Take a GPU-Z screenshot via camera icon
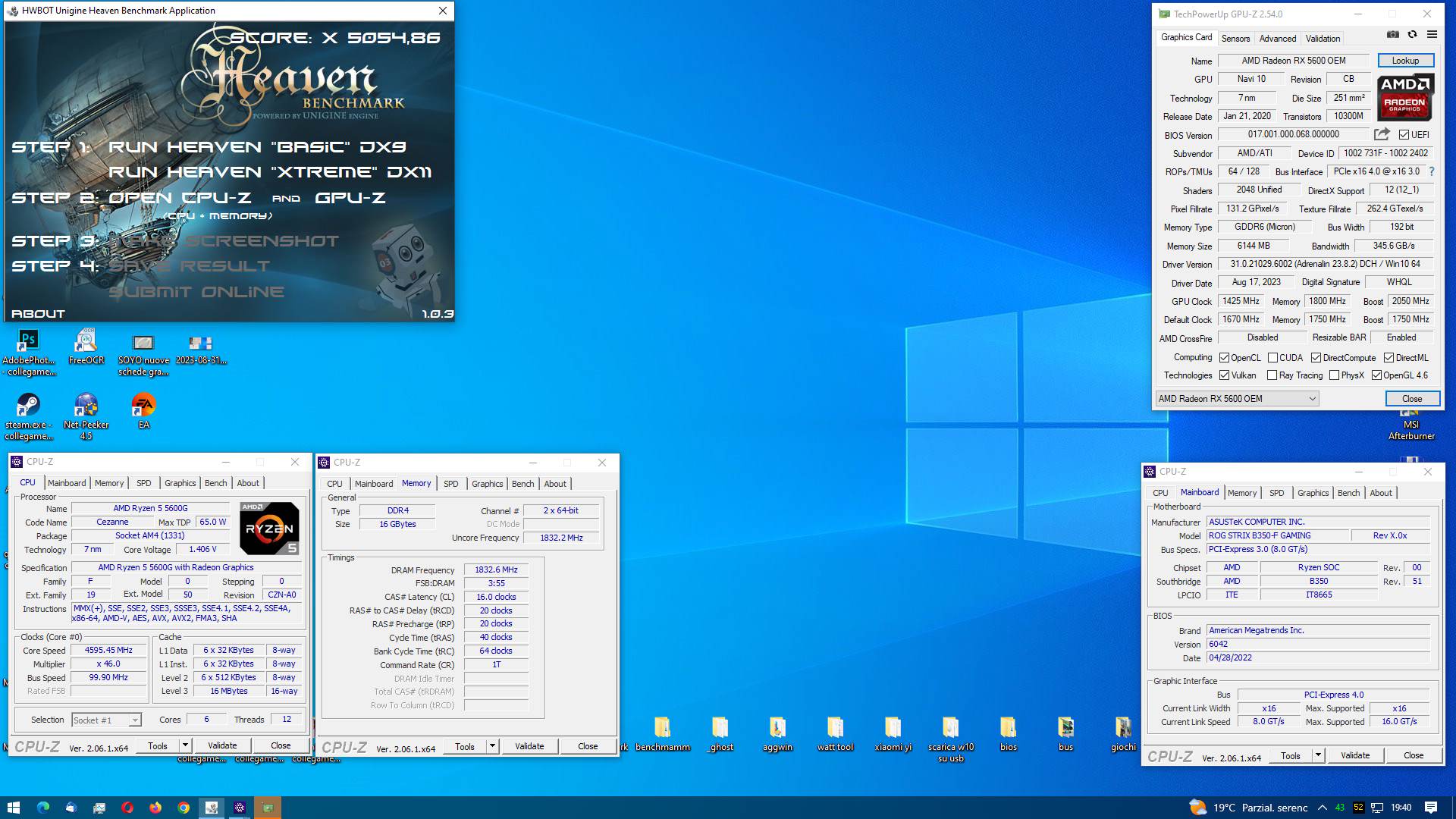Screen dimensions: 1456x819 click(1393, 34)
